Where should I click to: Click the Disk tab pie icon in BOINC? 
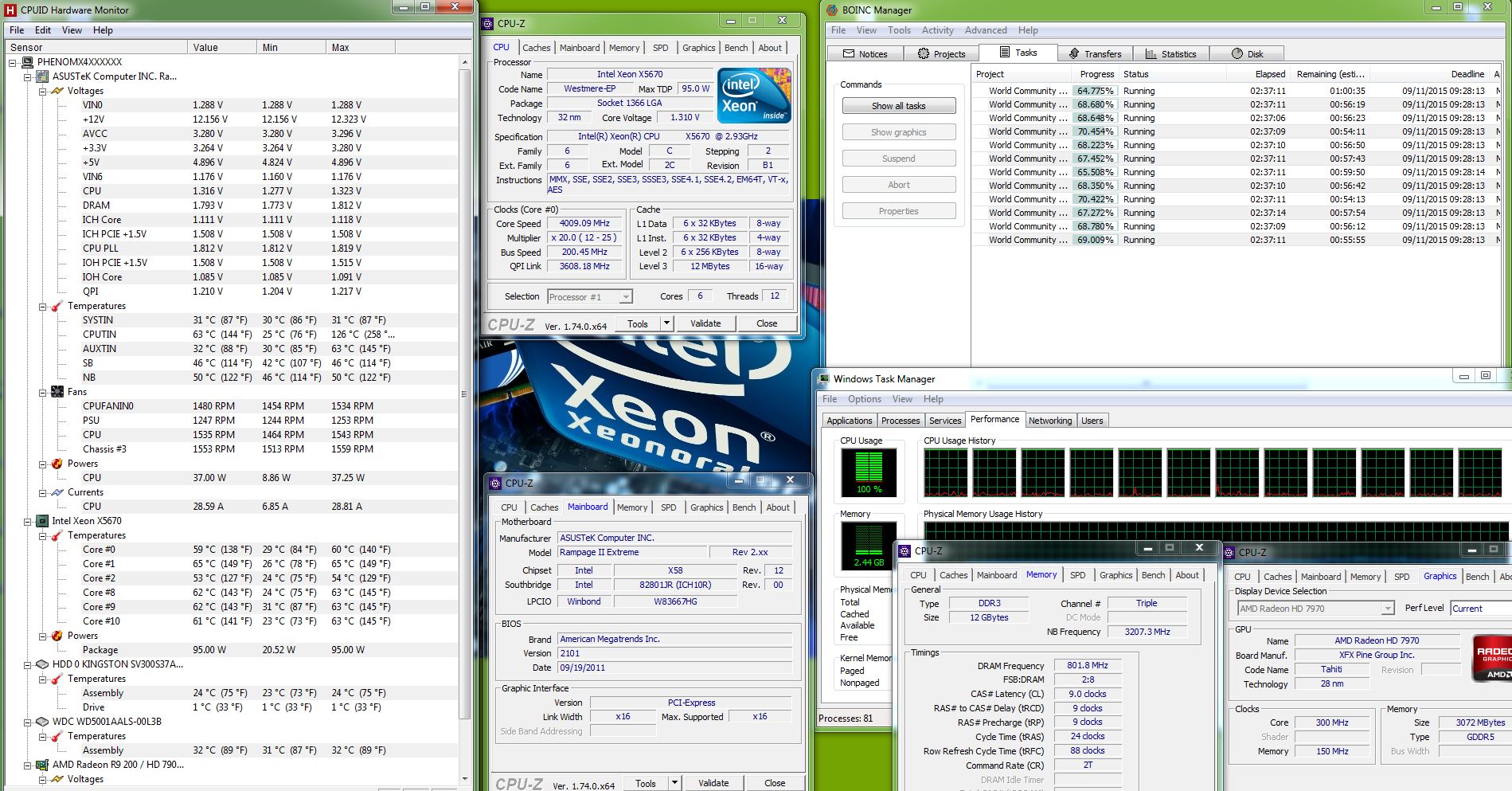[x=1237, y=54]
